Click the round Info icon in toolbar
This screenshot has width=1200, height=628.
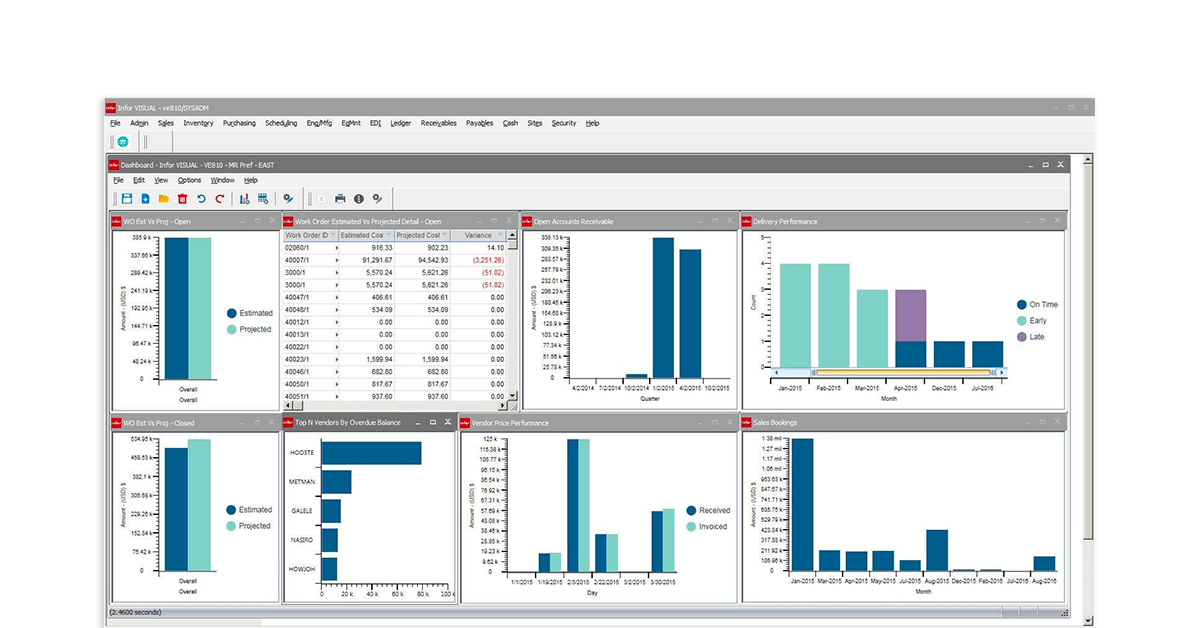pos(358,199)
